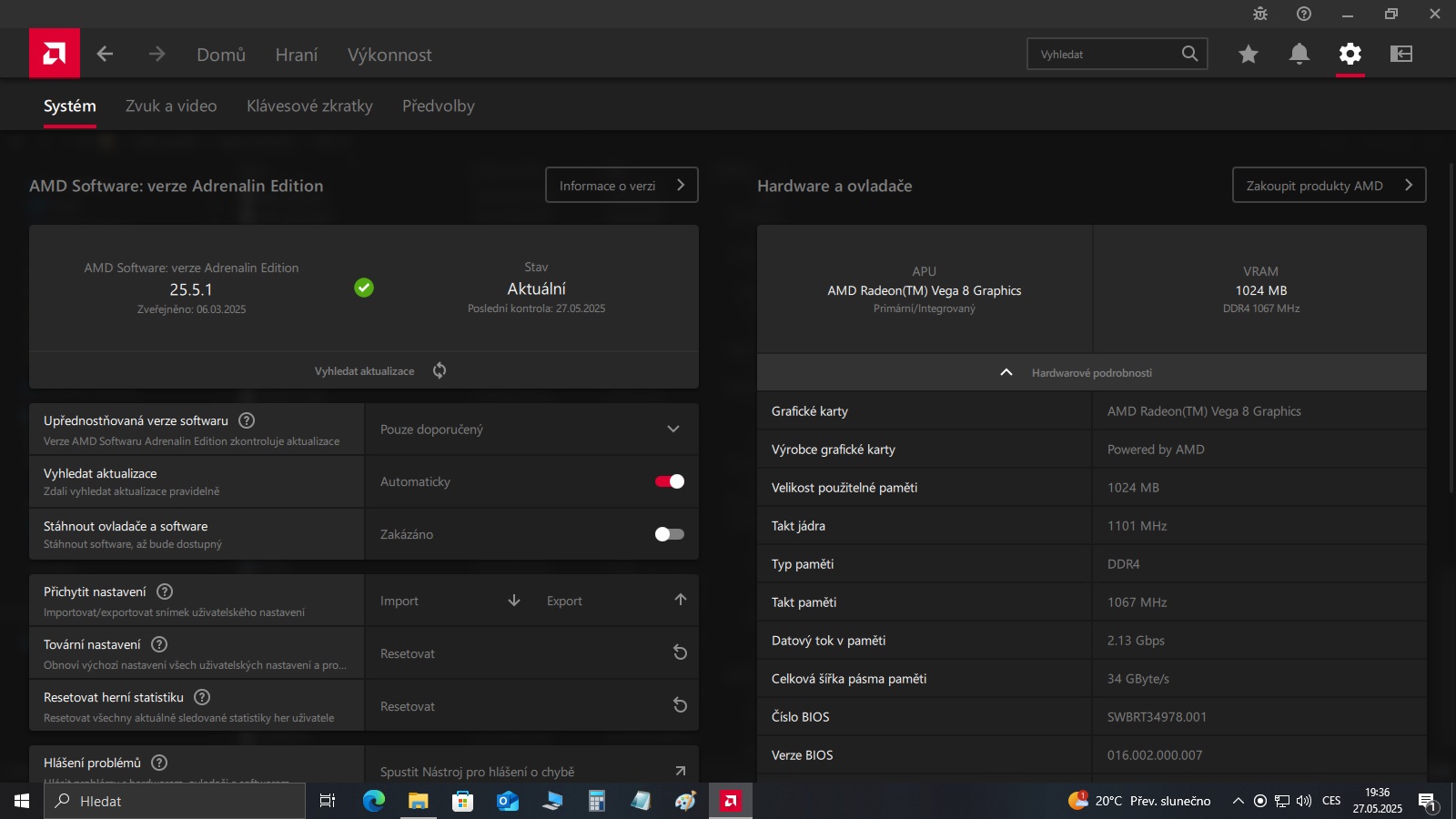Click the search magnifier icon
This screenshot has height=819, width=1456.
point(1189,54)
